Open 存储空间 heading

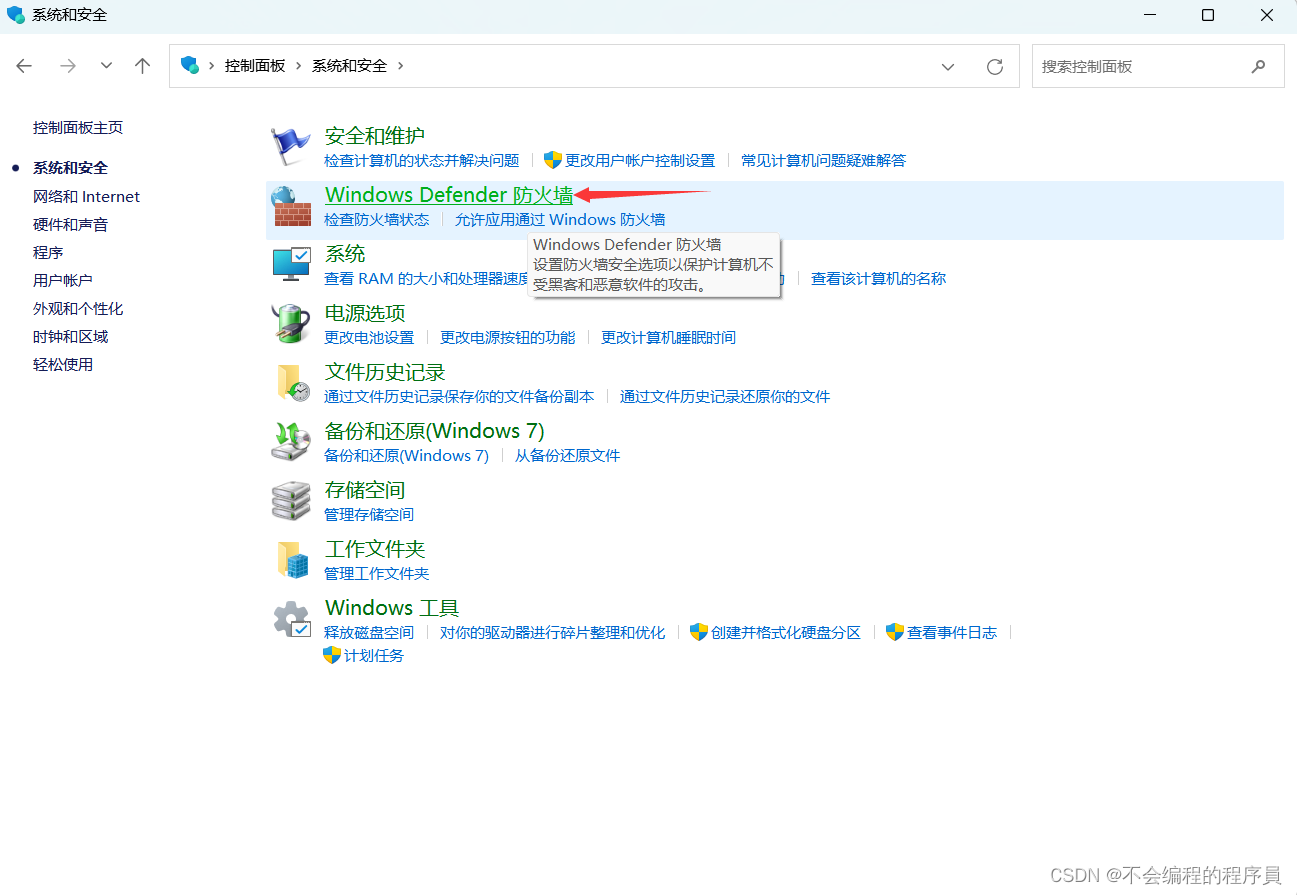pyautogui.click(x=365, y=490)
